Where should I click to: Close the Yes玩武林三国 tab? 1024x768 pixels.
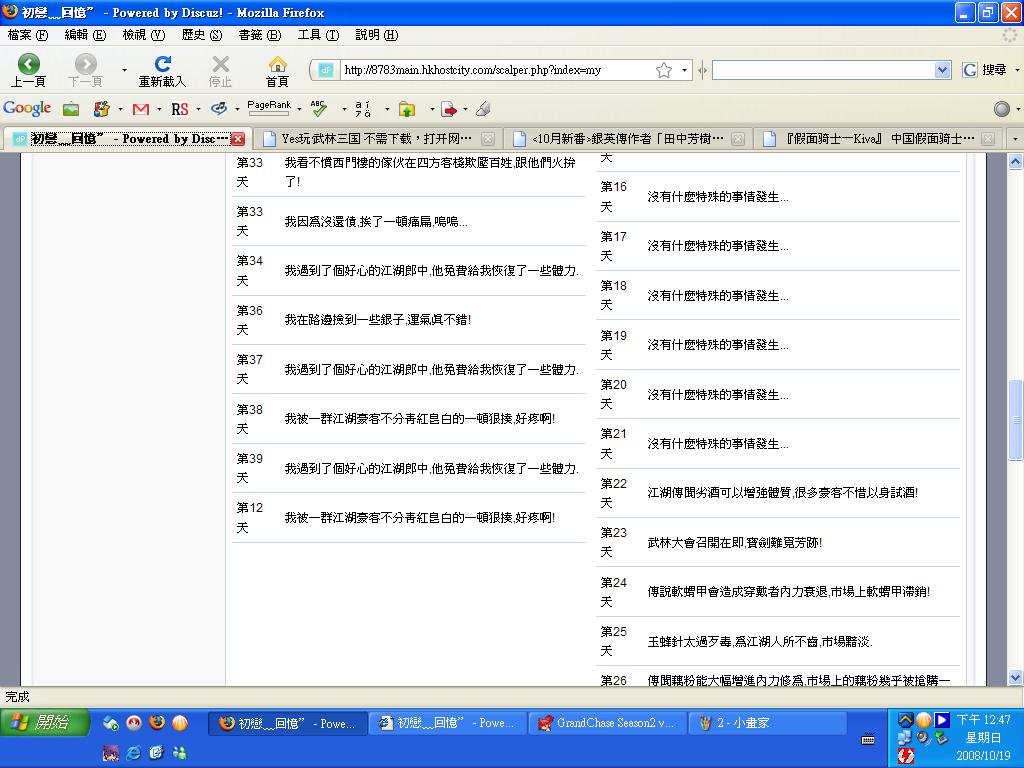coord(488,138)
